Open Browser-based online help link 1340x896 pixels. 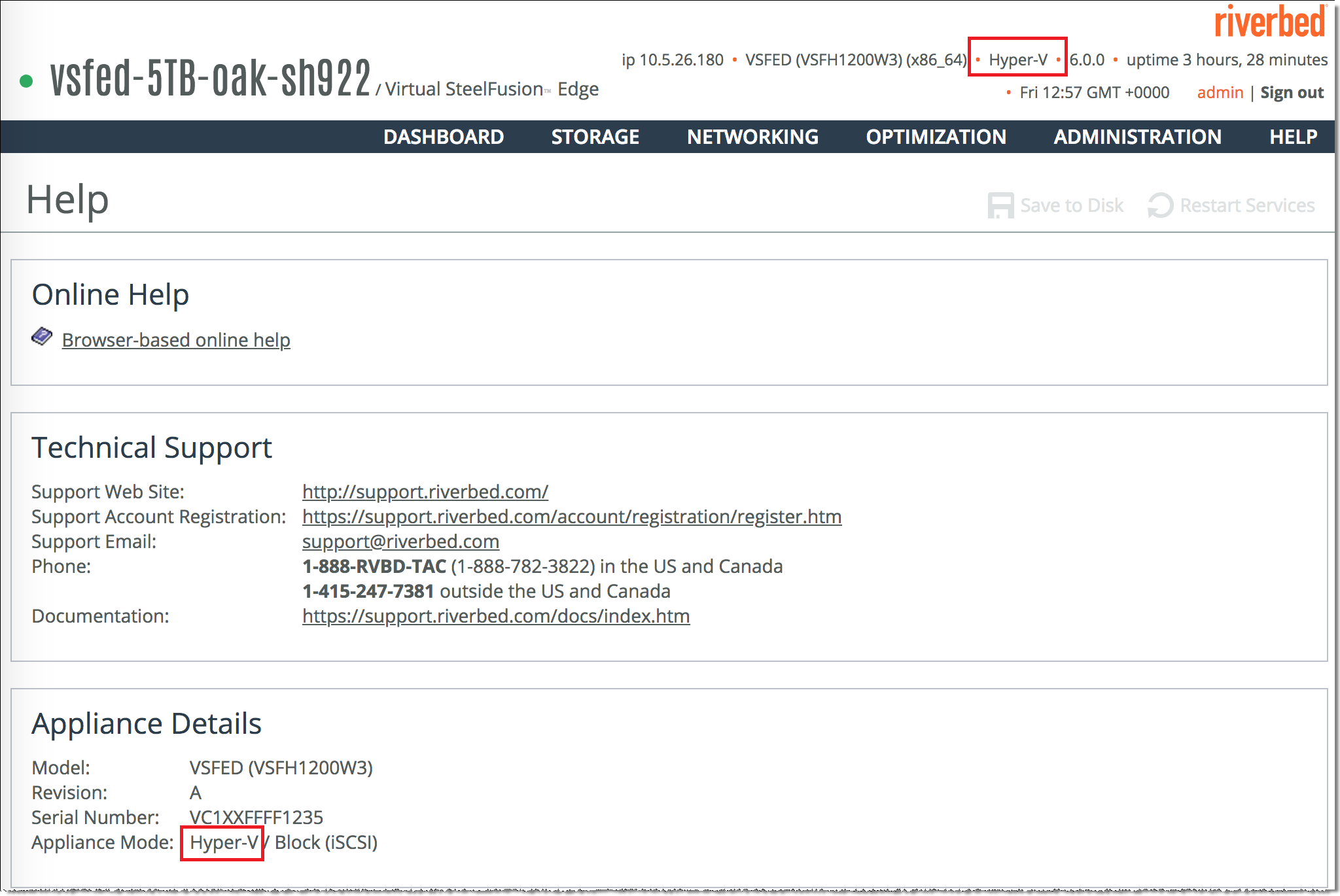tap(176, 340)
